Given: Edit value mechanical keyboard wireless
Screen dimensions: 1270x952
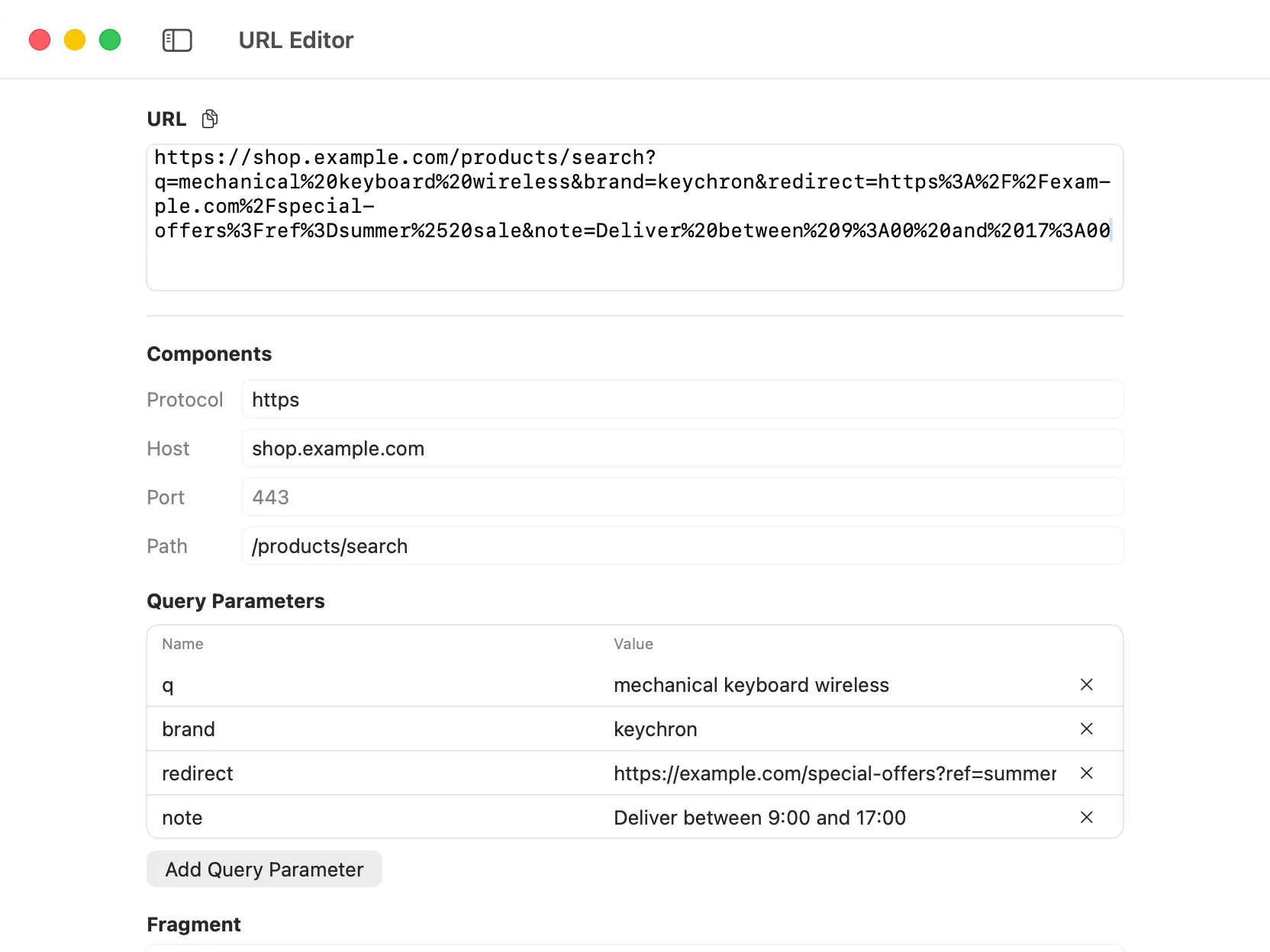Looking at the screenshot, I should coord(752,685).
